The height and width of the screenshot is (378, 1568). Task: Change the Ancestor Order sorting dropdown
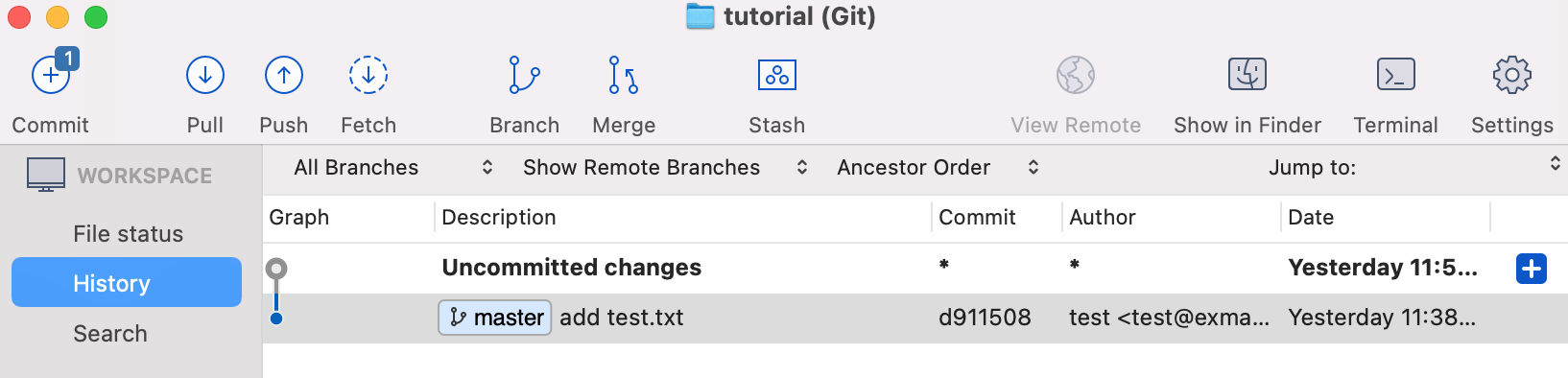tap(938, 167)
